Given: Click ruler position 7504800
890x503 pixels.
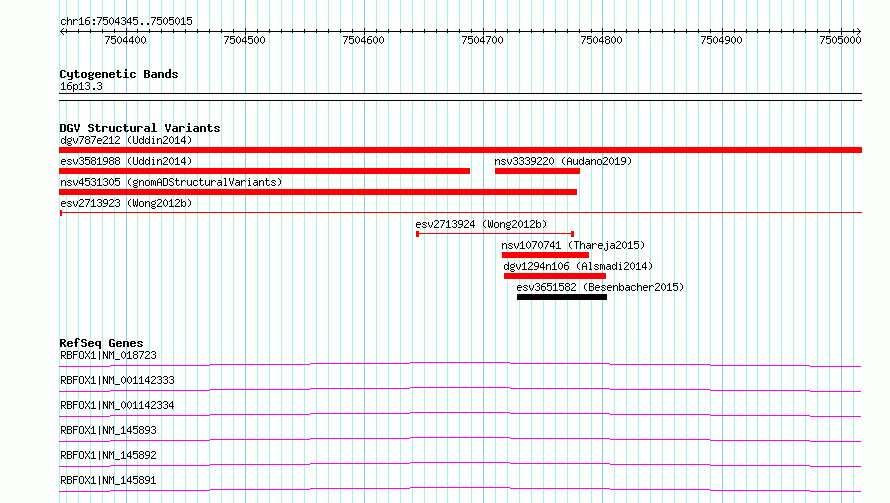Looking at the screenshot, I should (602, 40).
